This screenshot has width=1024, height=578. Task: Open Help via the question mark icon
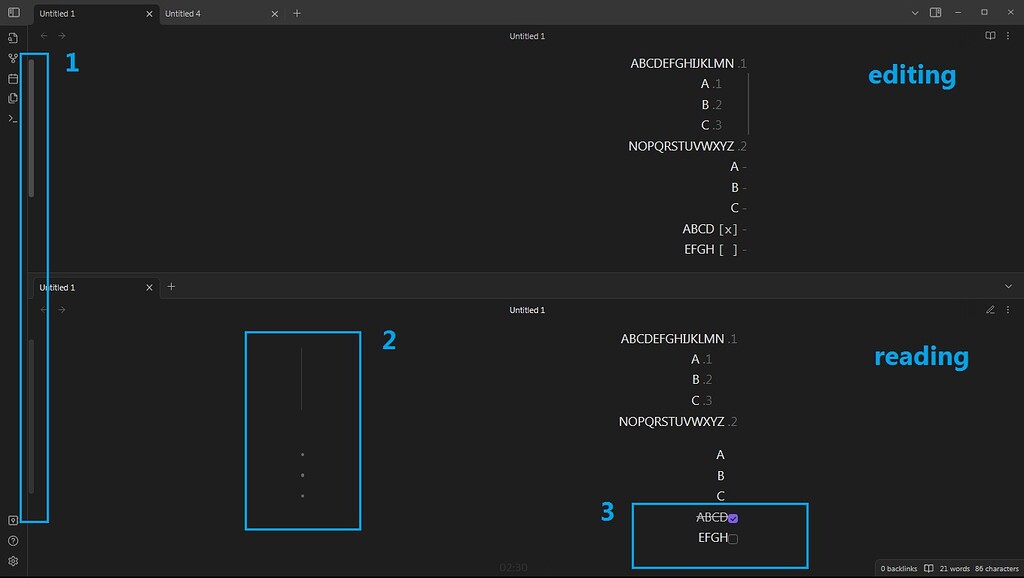pyautogui.click(x=12, y=540)
